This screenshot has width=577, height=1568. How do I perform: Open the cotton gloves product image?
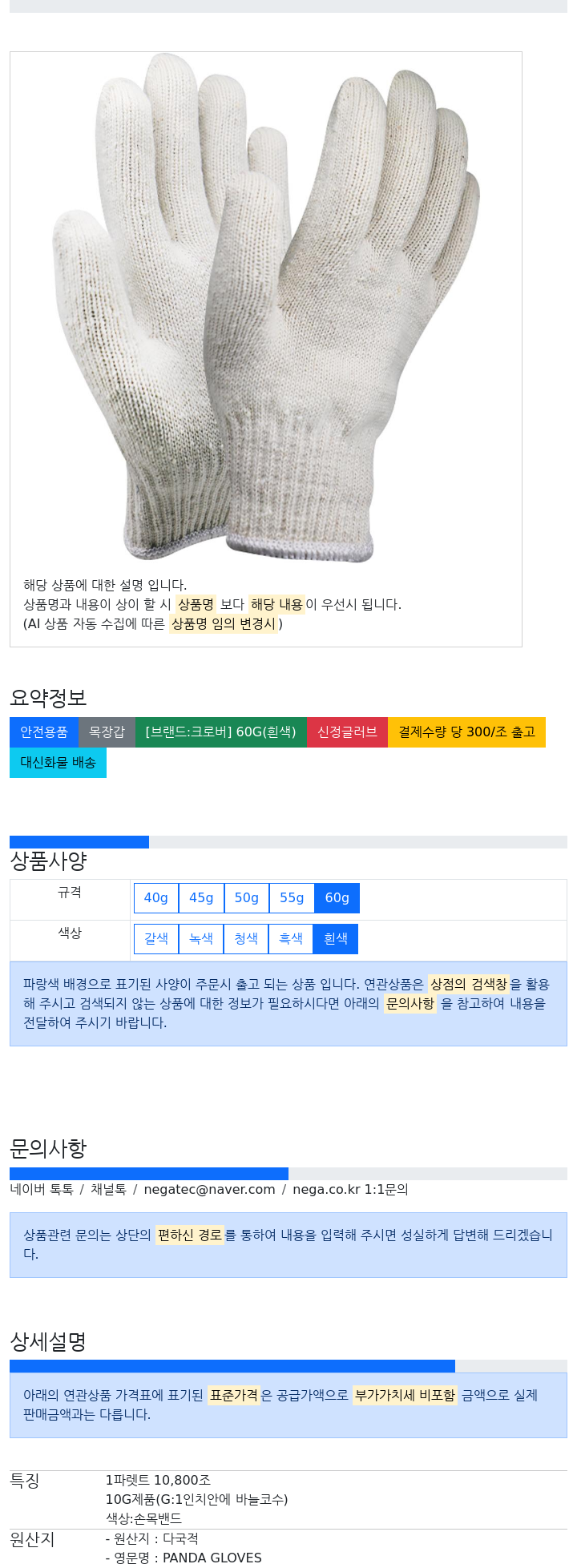tap(266, 308)
